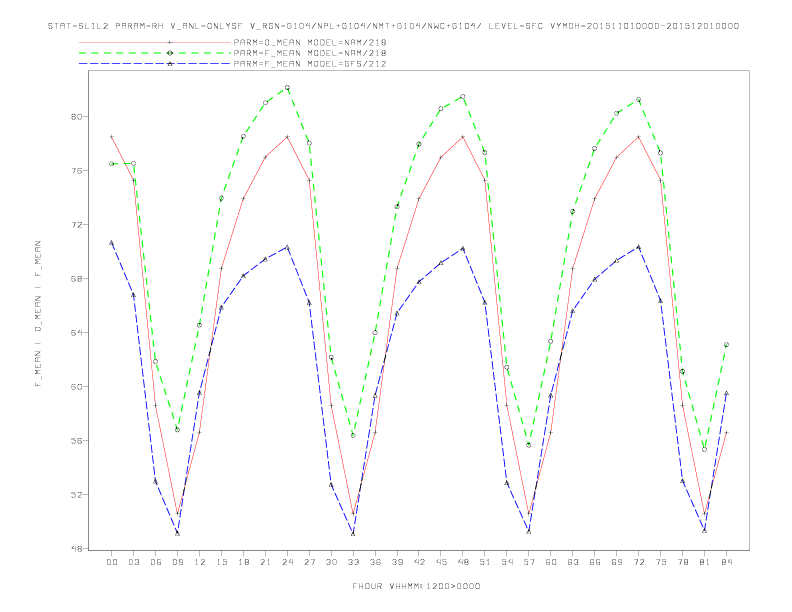Click the red solid line sample in legend
Viewport: 792px width, 612px height.
pos(155,42)
